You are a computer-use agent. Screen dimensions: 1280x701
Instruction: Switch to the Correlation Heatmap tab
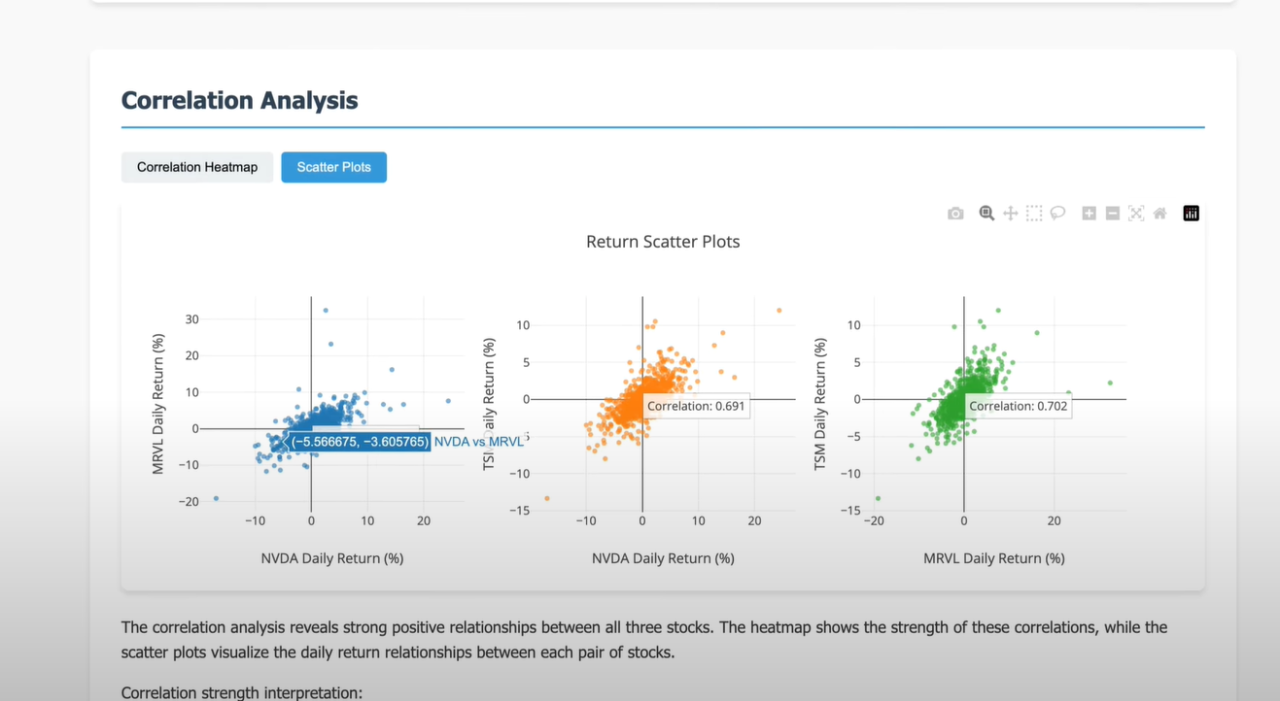(x=197, y=167)
